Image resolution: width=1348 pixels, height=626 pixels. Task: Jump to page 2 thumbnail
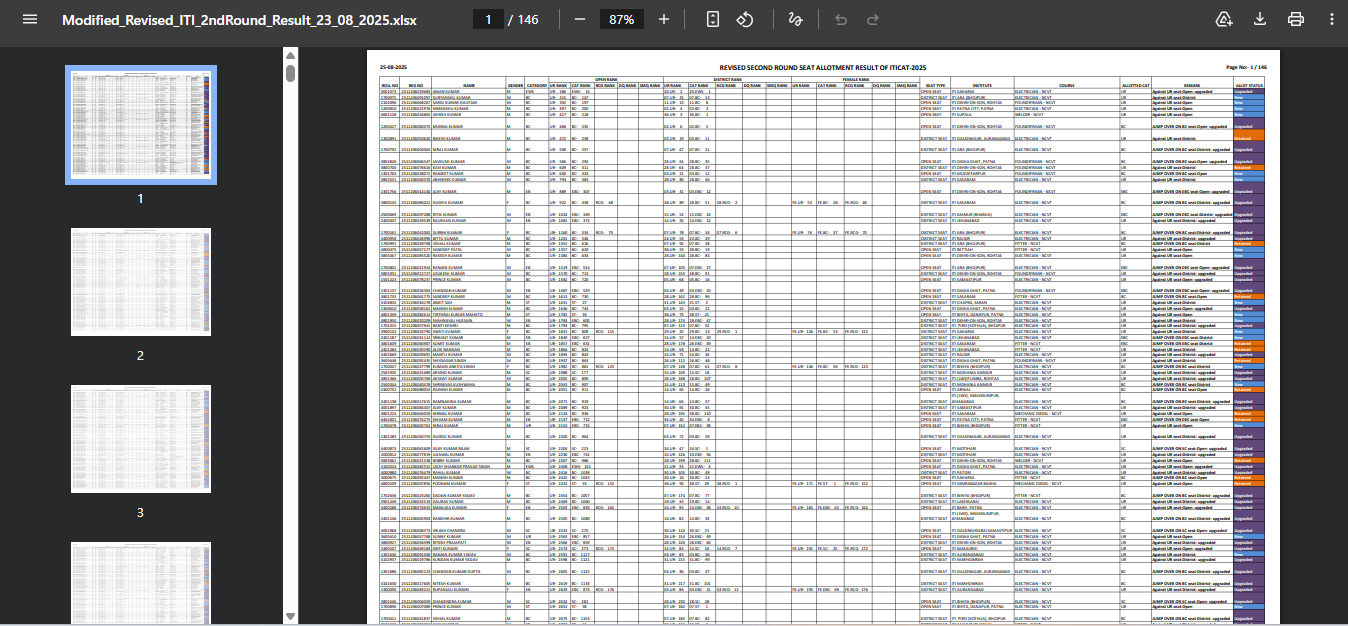point(140,285)
